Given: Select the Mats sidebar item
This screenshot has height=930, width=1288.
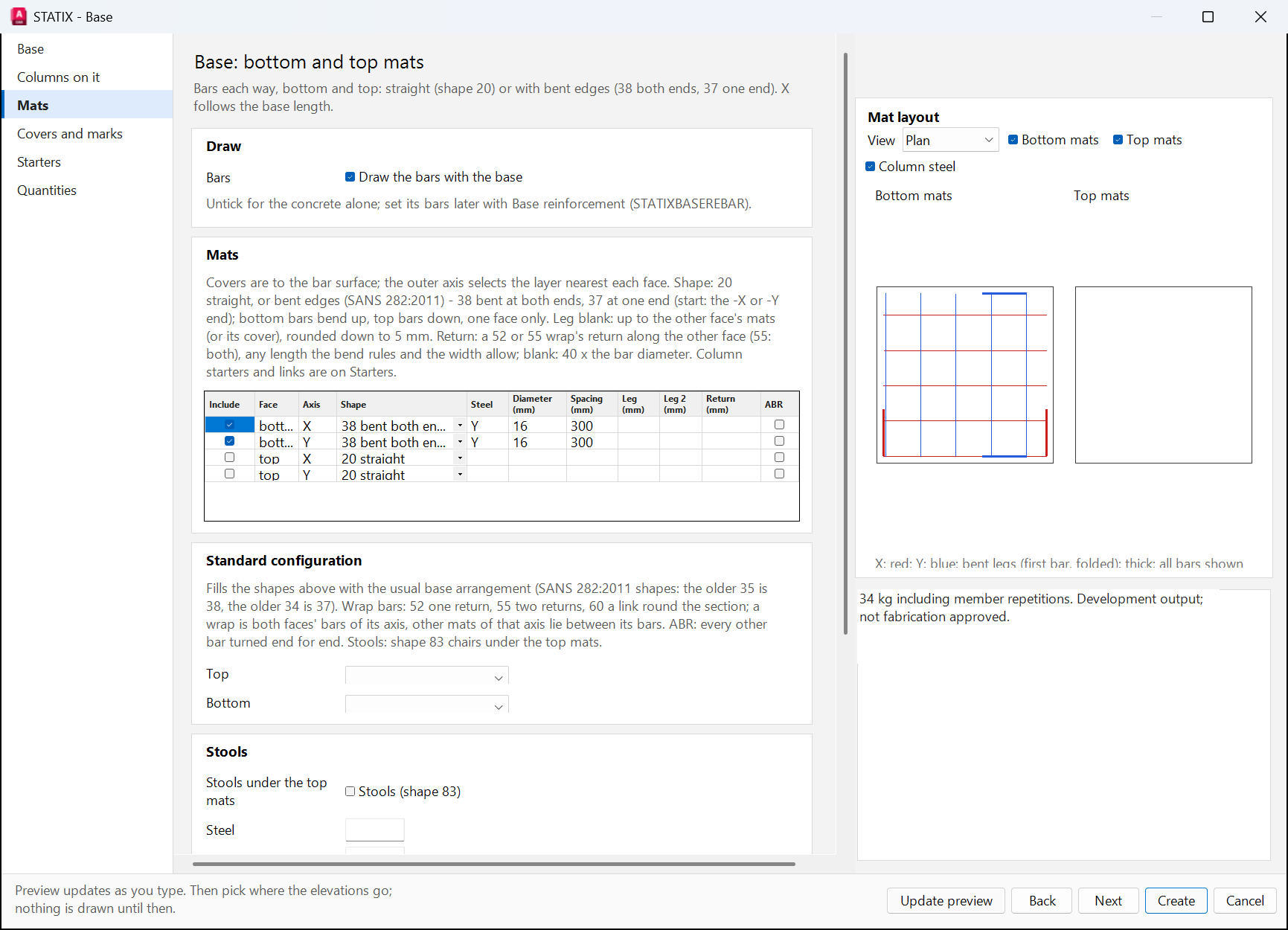Looking at the screenshot, I should click(x=87, y=106).
